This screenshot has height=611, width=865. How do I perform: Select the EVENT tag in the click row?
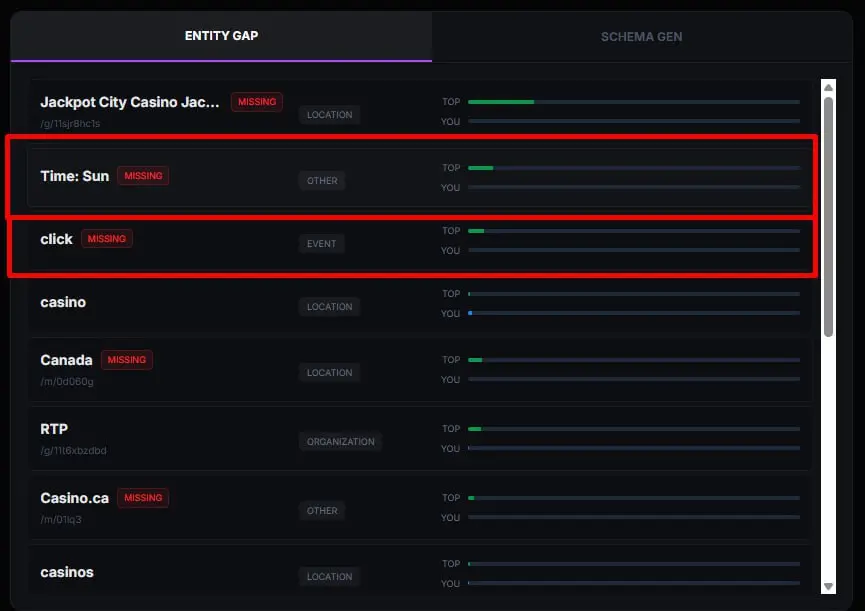(x=322, y=244)
